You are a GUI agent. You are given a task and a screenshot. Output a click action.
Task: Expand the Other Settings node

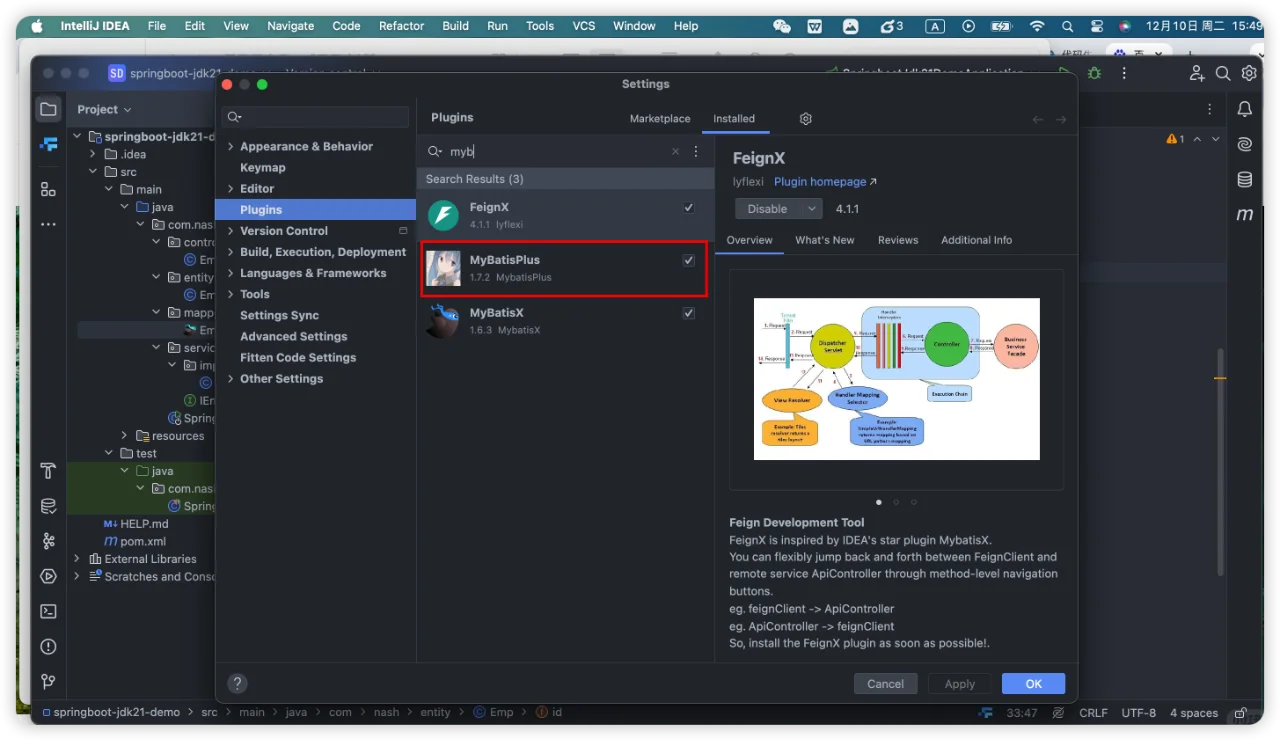231,379
